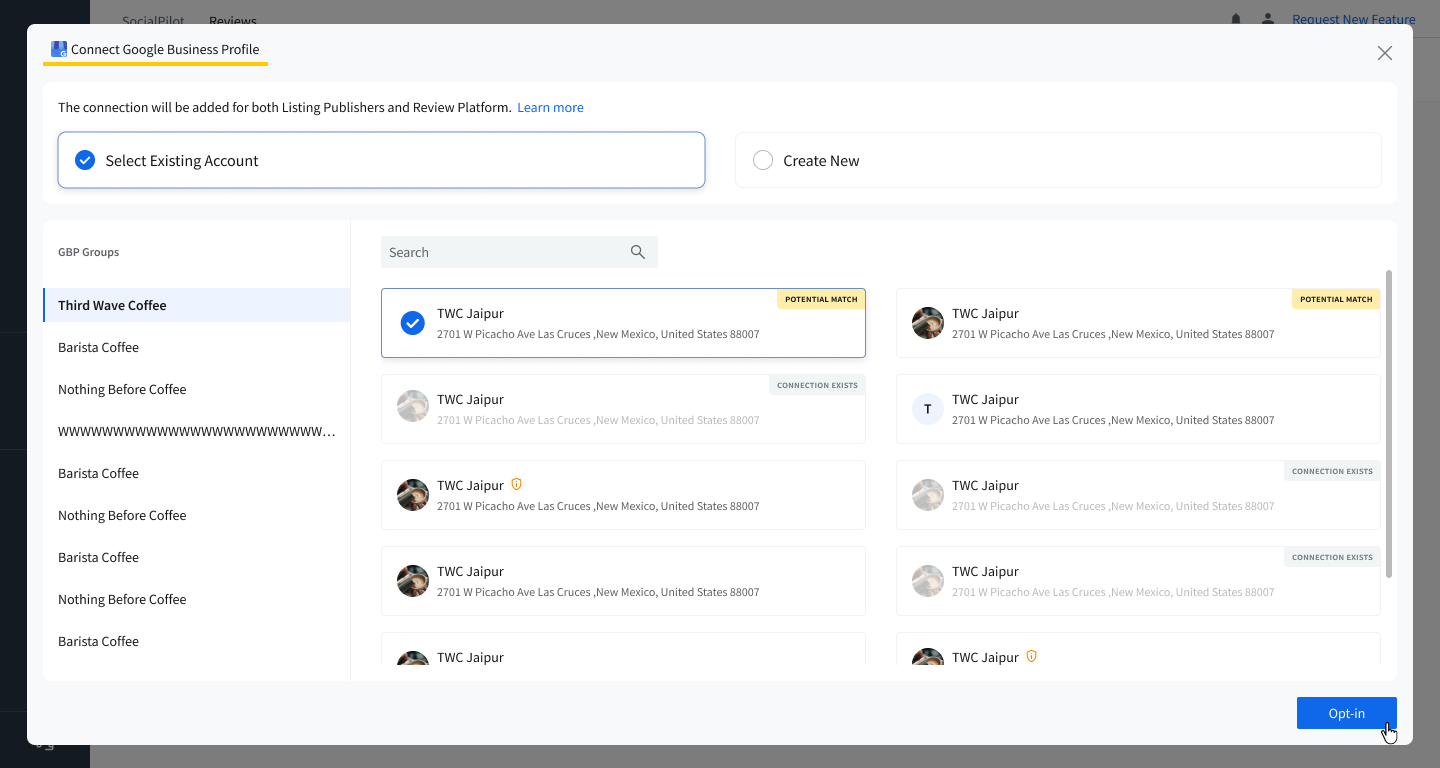Open the Learn more link

550,107
